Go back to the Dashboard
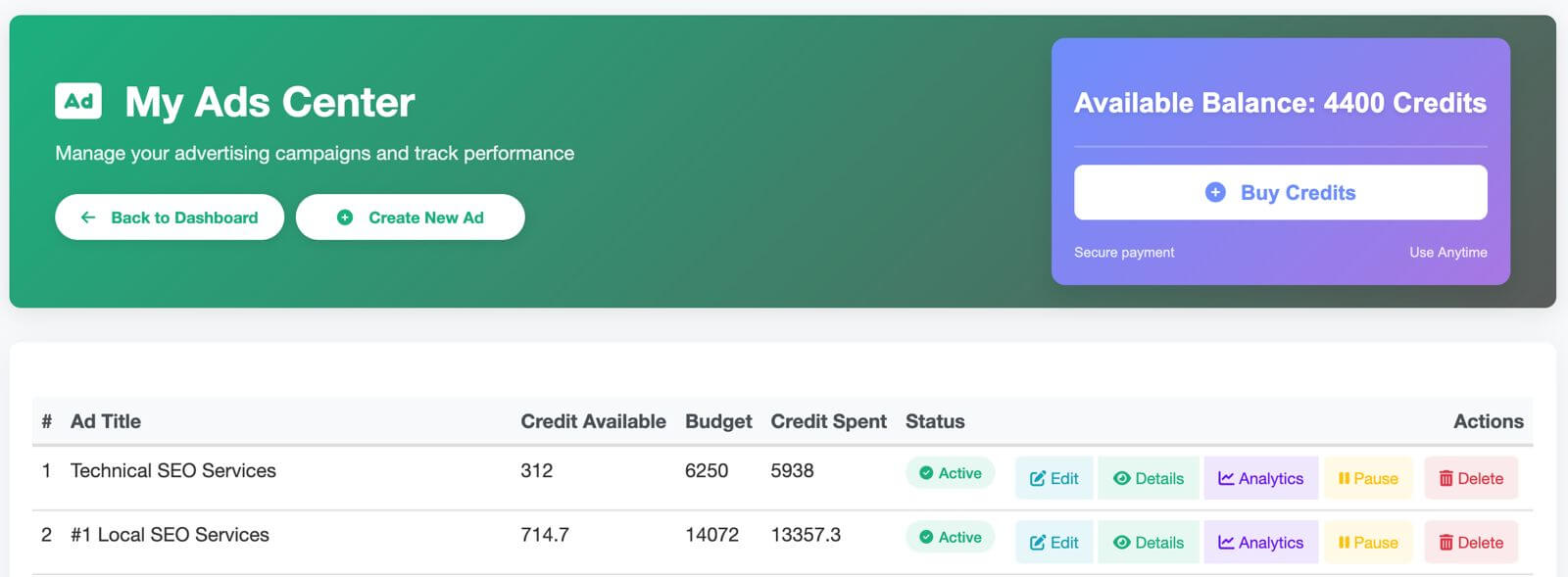 click(x=170, y=217)
